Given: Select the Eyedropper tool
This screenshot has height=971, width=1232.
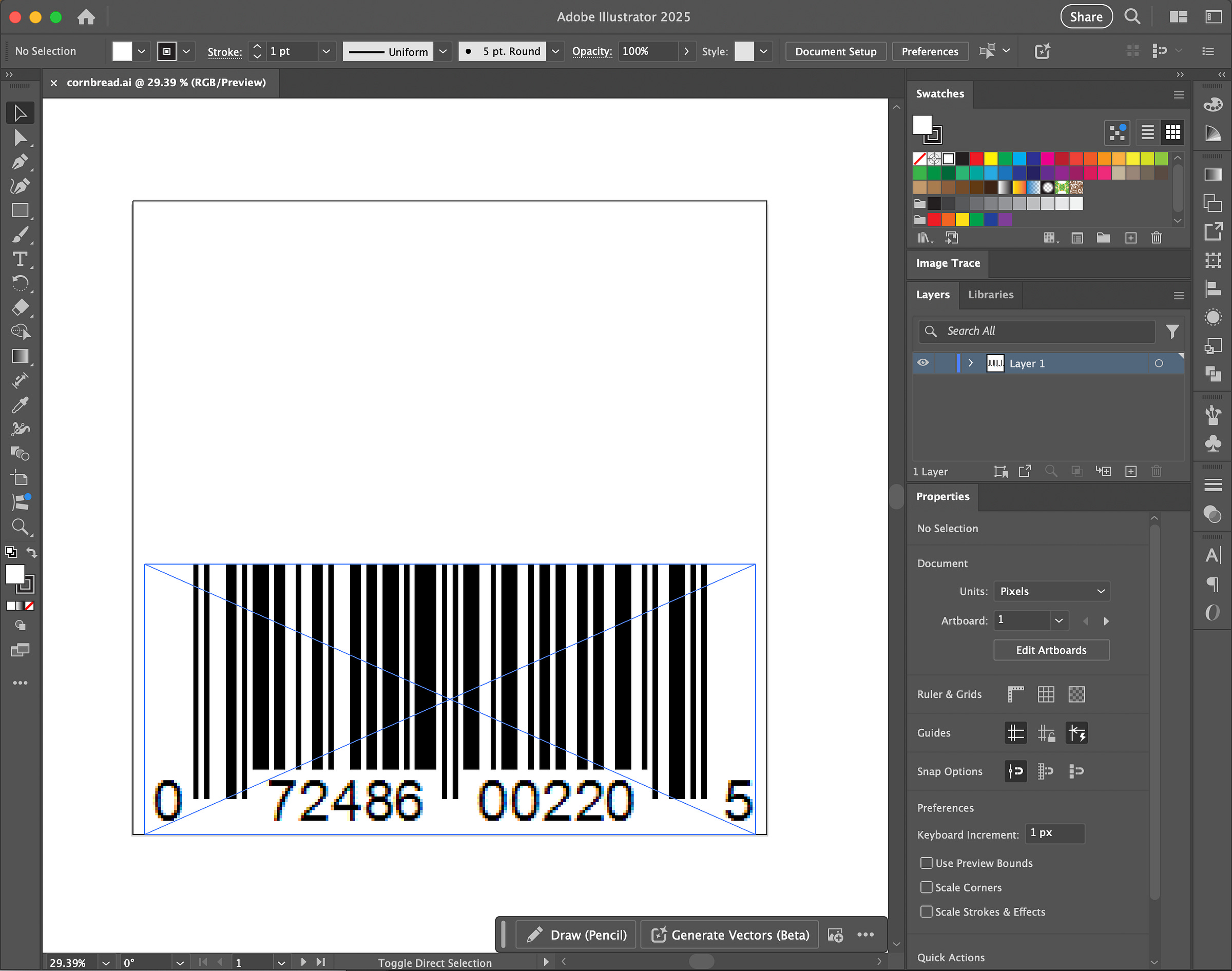Looking at the screenshot, I should click(20, 404).
